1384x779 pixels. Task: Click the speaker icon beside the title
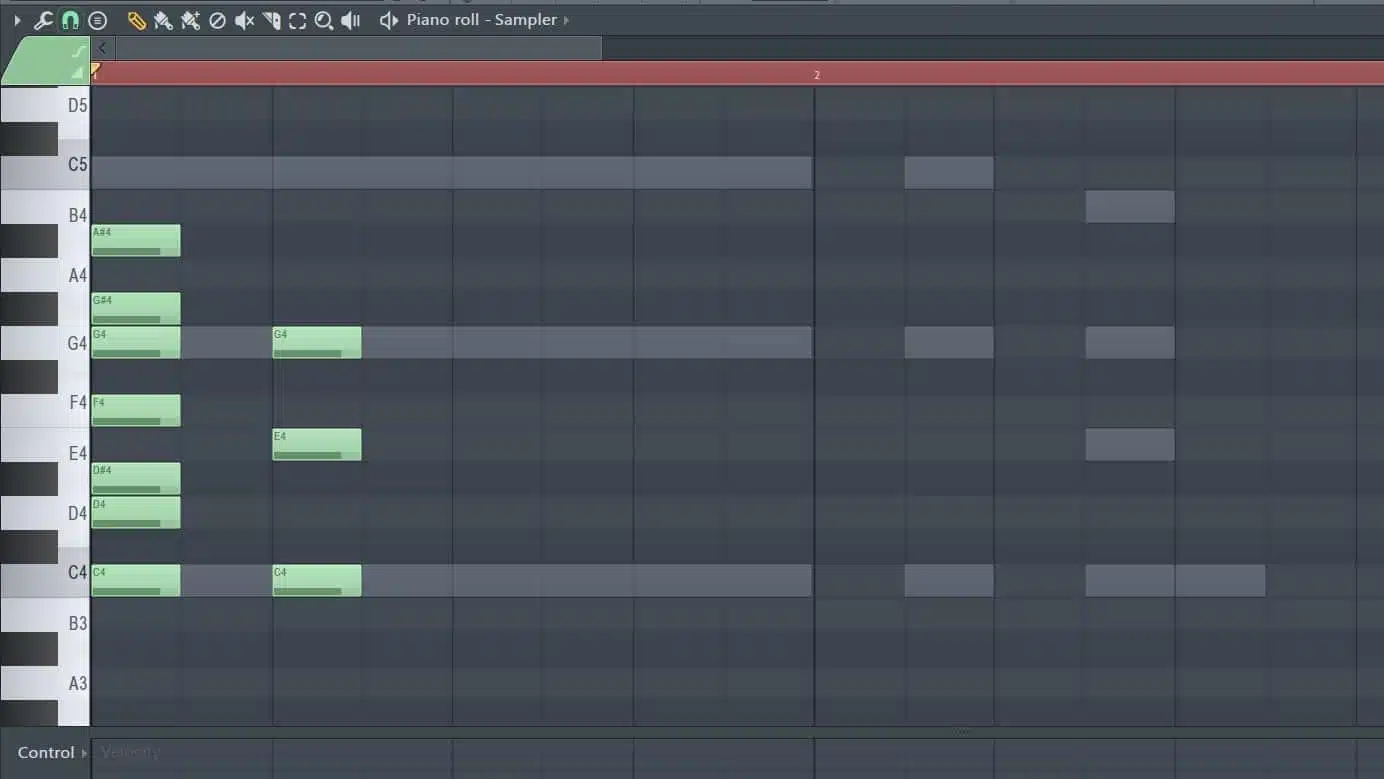point(389,20)
